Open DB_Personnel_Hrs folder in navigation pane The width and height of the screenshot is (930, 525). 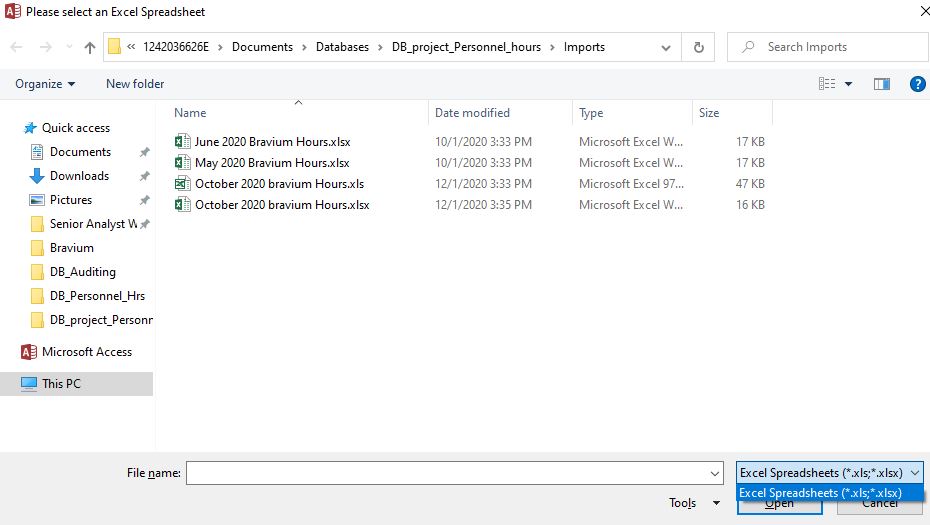pos(97,295)
